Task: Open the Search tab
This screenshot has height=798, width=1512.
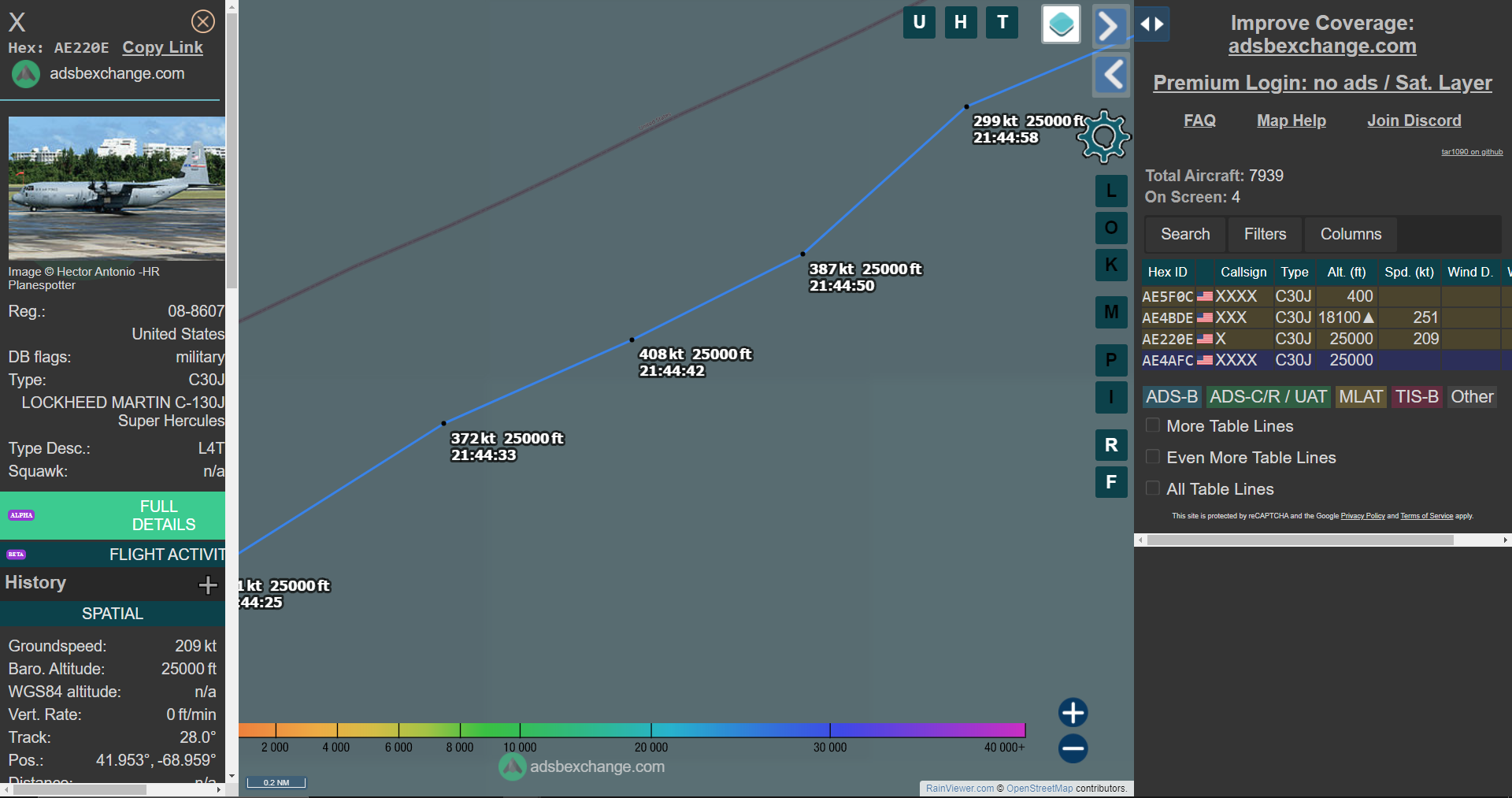Action: coord(1185,234)
